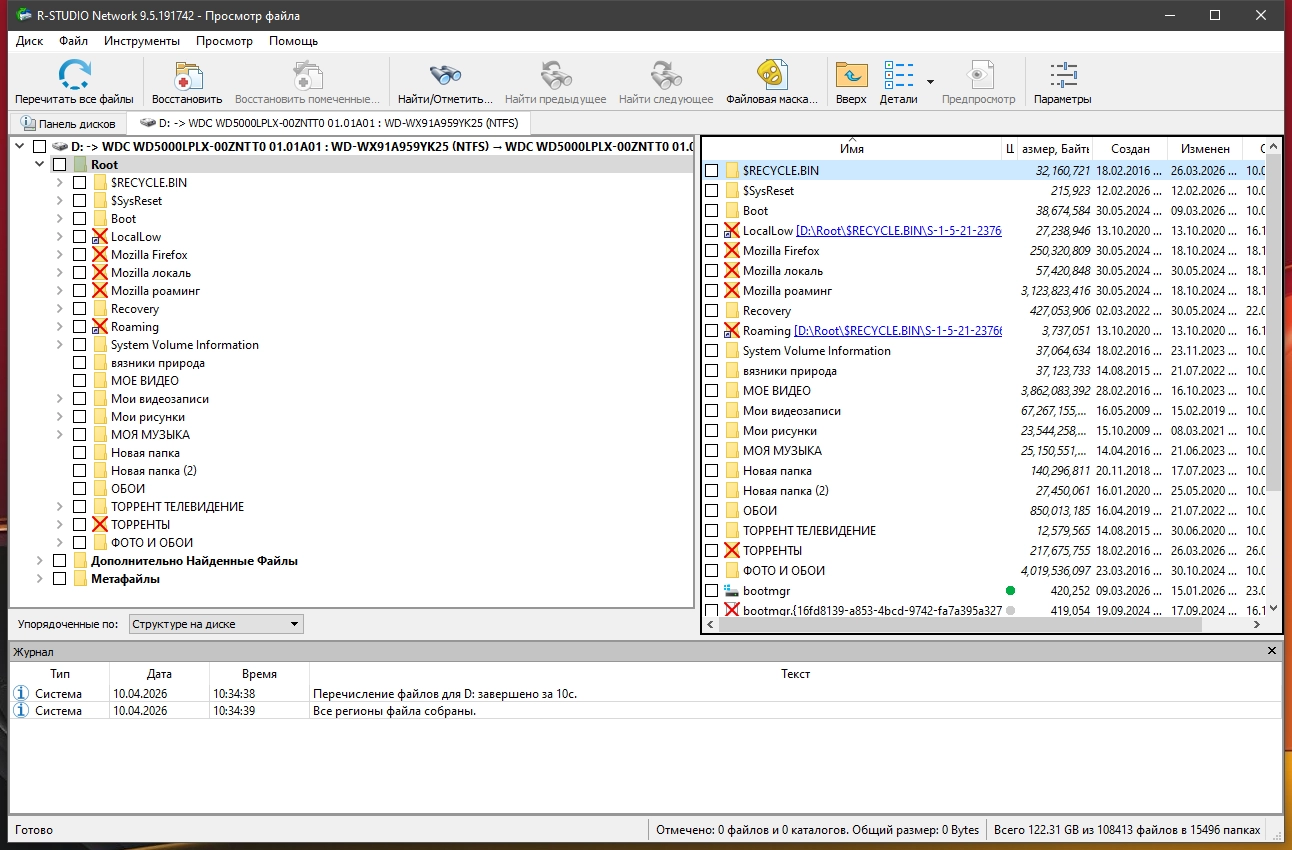Select the 'вязники природа' folder in tree
1292x850 pixels.
coord(157,363)
